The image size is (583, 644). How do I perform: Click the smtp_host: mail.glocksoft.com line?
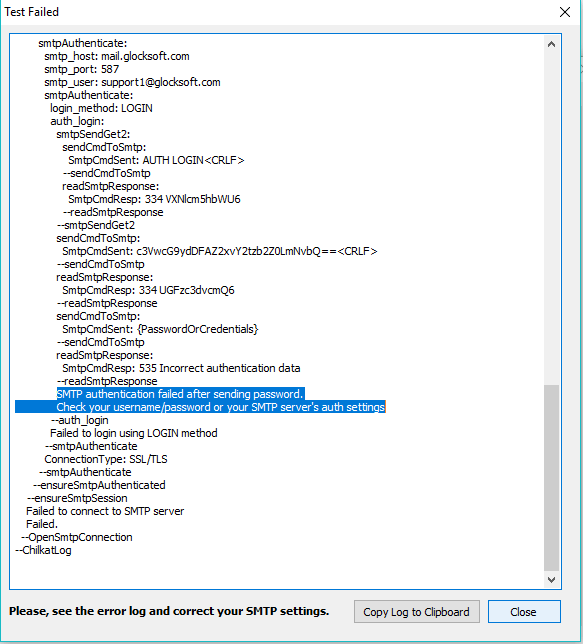coord(117,56)
